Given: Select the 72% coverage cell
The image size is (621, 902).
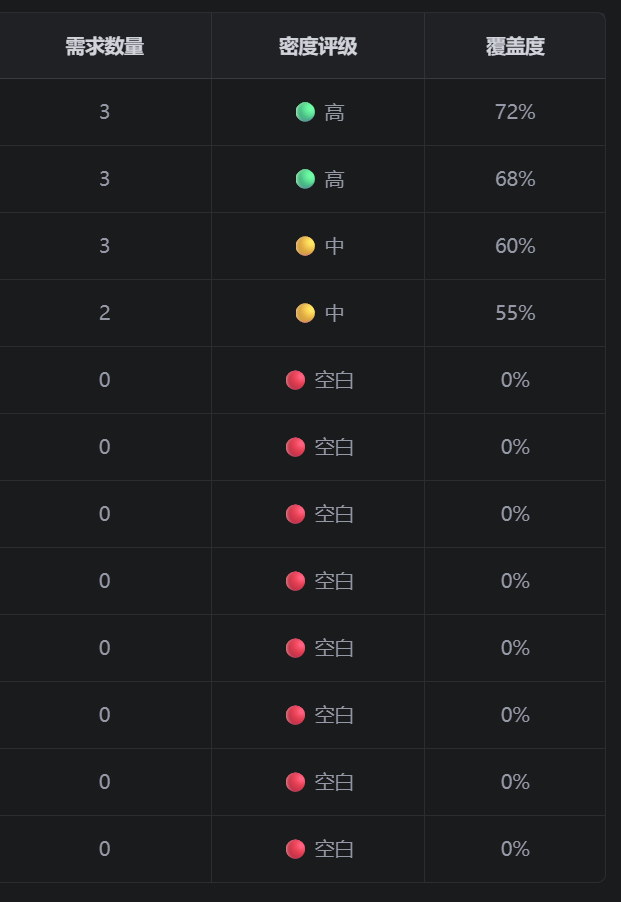Looking at the screenshot, I should (515, 112).
